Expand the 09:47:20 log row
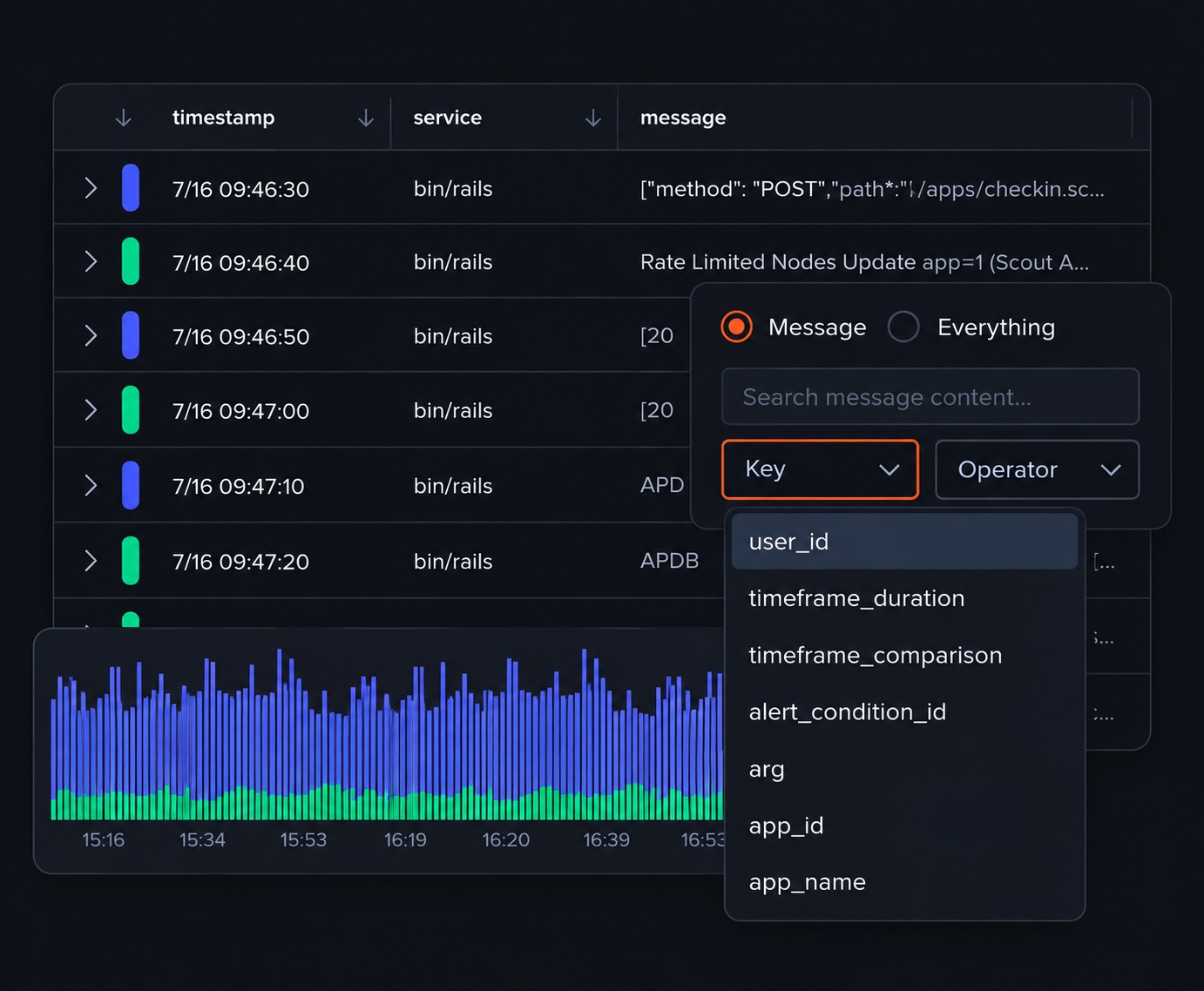The image size is (1204, 991). 91,560
